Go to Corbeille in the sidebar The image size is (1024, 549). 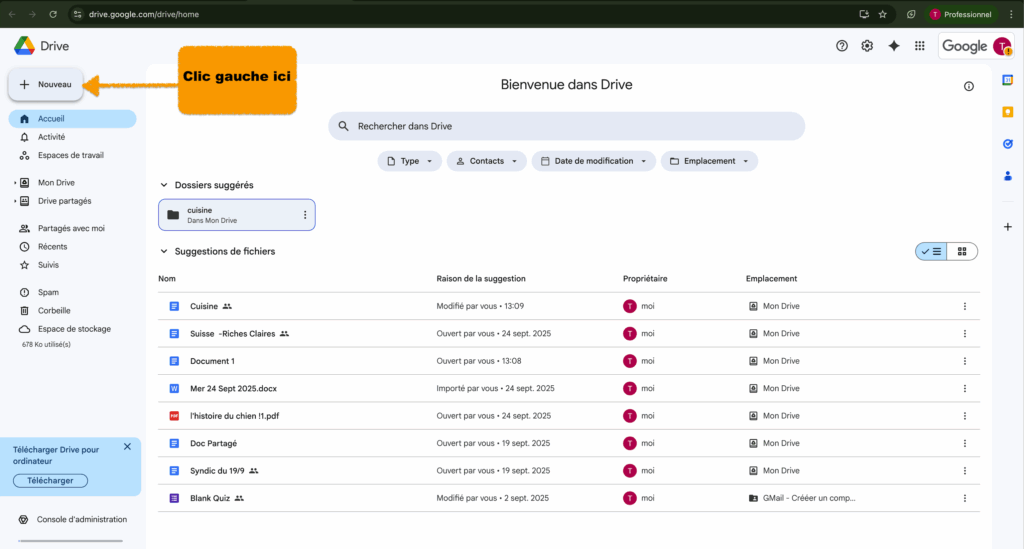[x=54, y=310]
